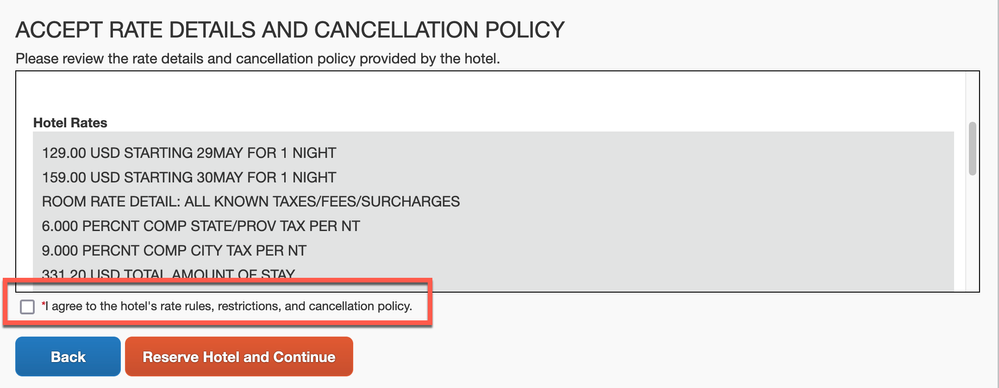Click the Hotel Rates heading
This screenshot has height=388, width=999.
tap(70, 122)
